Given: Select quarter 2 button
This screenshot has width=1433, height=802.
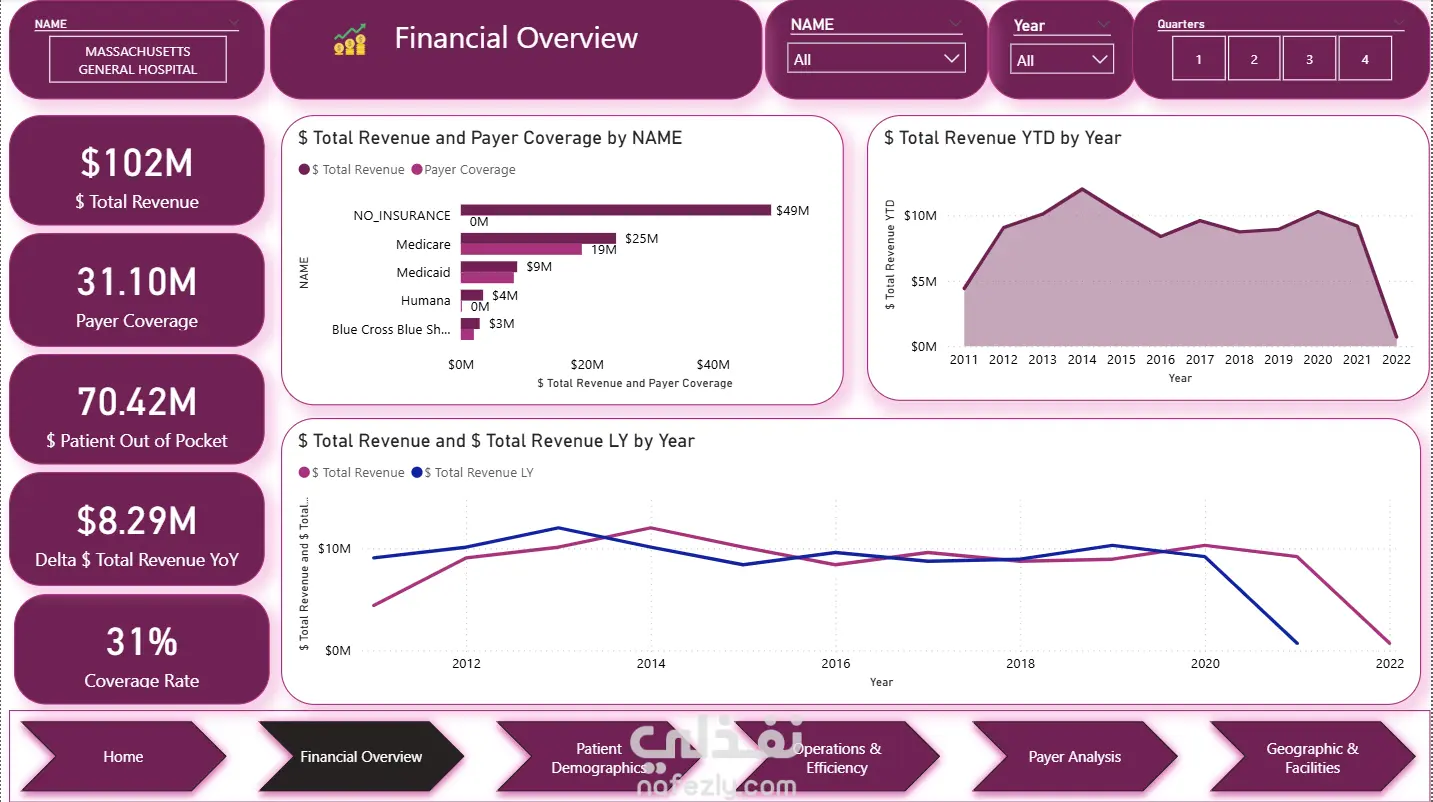Looking at the screenshot, I should pos(1254,59).
